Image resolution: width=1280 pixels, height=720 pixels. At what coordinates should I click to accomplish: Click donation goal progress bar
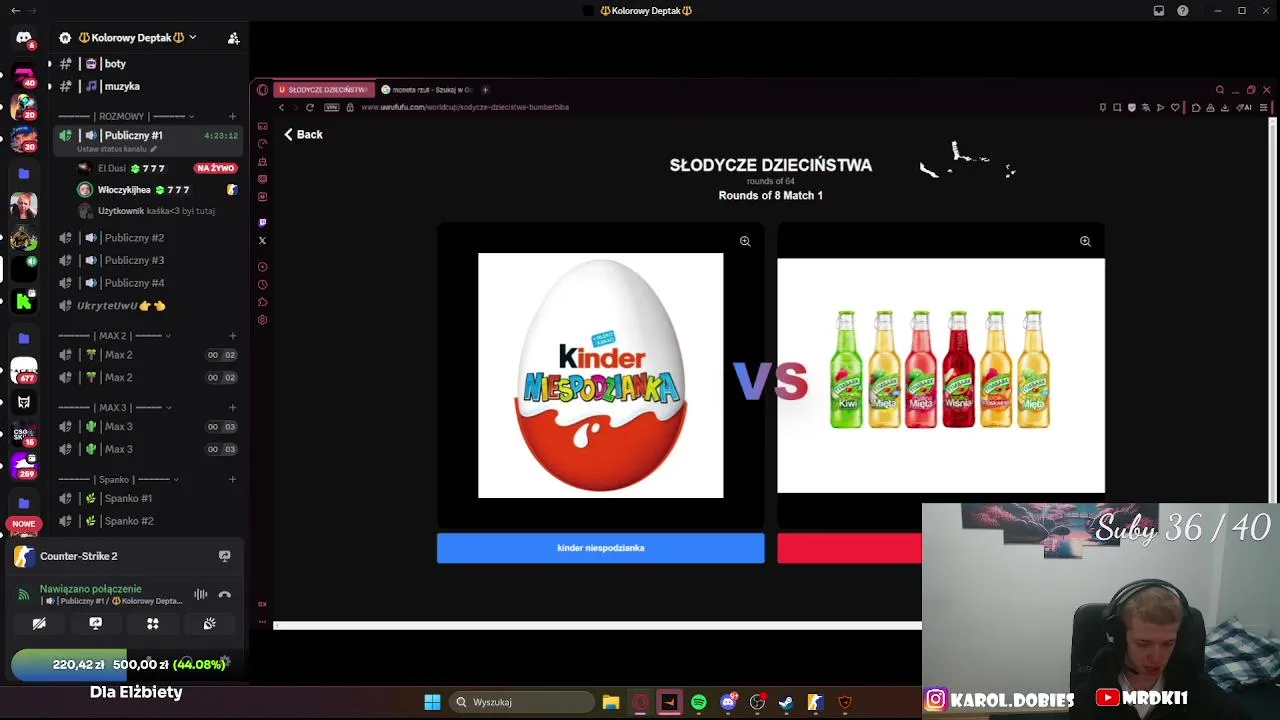tap(124, 664)
